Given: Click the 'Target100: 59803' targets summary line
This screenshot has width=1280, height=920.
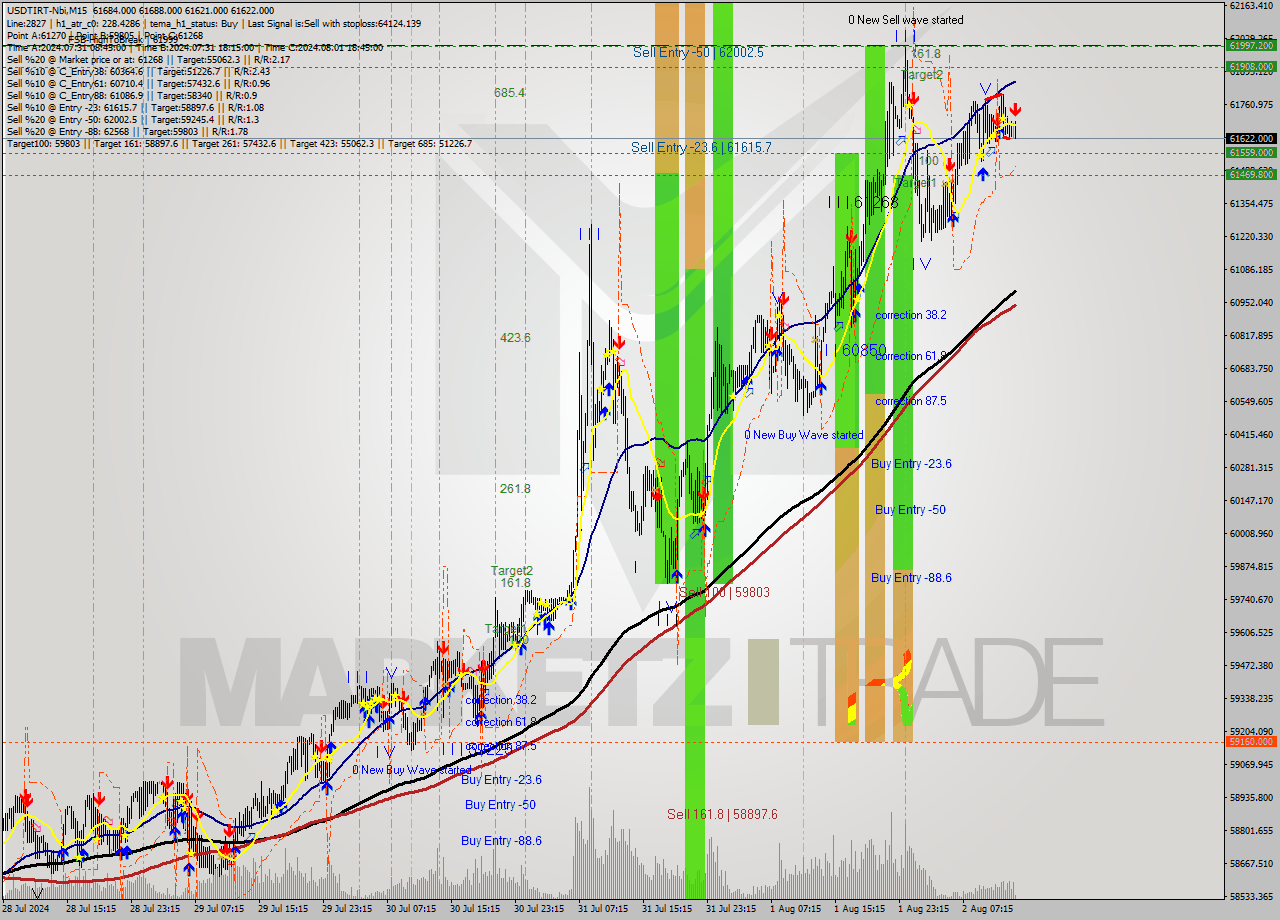Looking at the screenshot, I should (x=239, y=144).
